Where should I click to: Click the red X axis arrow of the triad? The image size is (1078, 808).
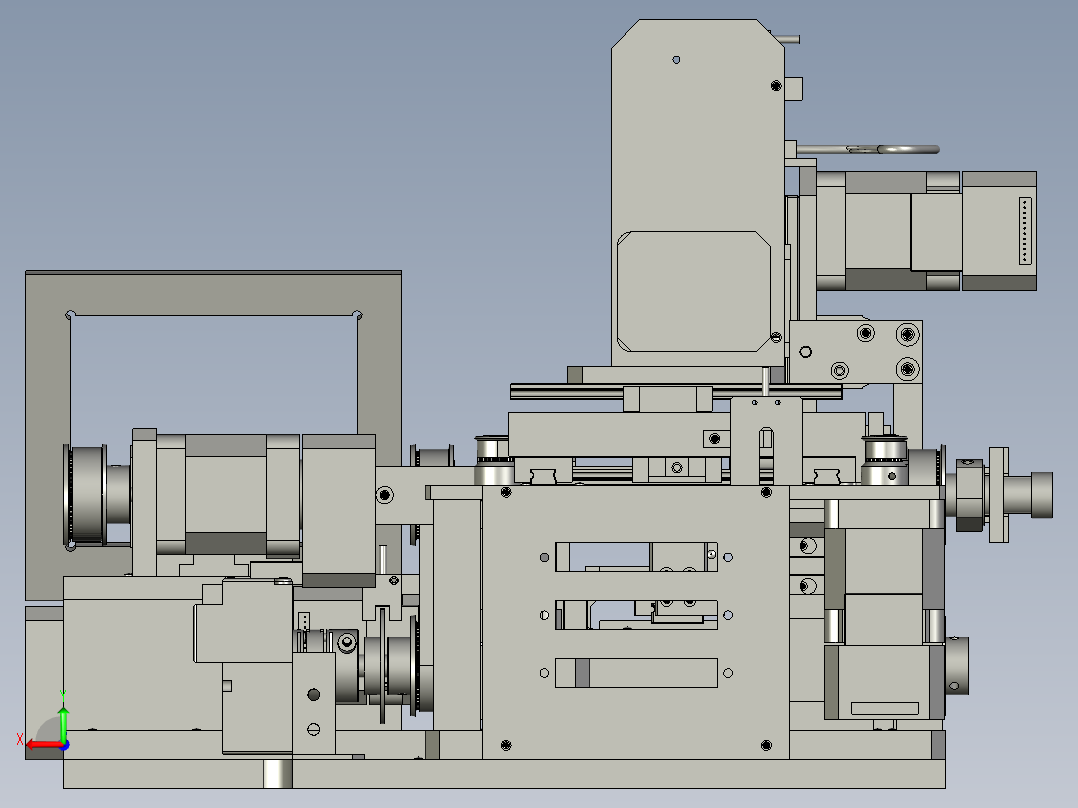pos(43,745)
